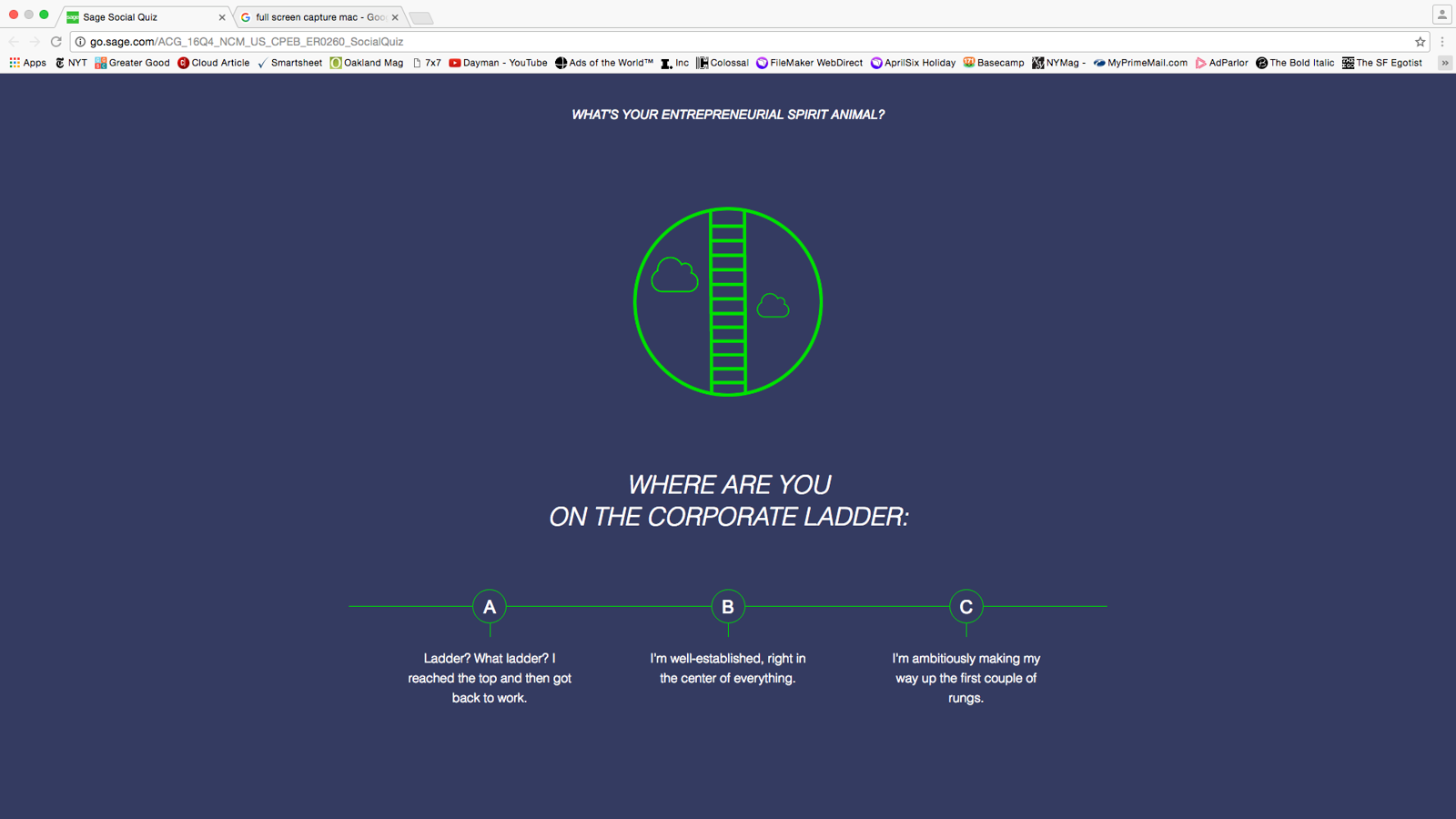Open the Inc bookmark
The image size is (1456, 819).
tap(674, 63)
